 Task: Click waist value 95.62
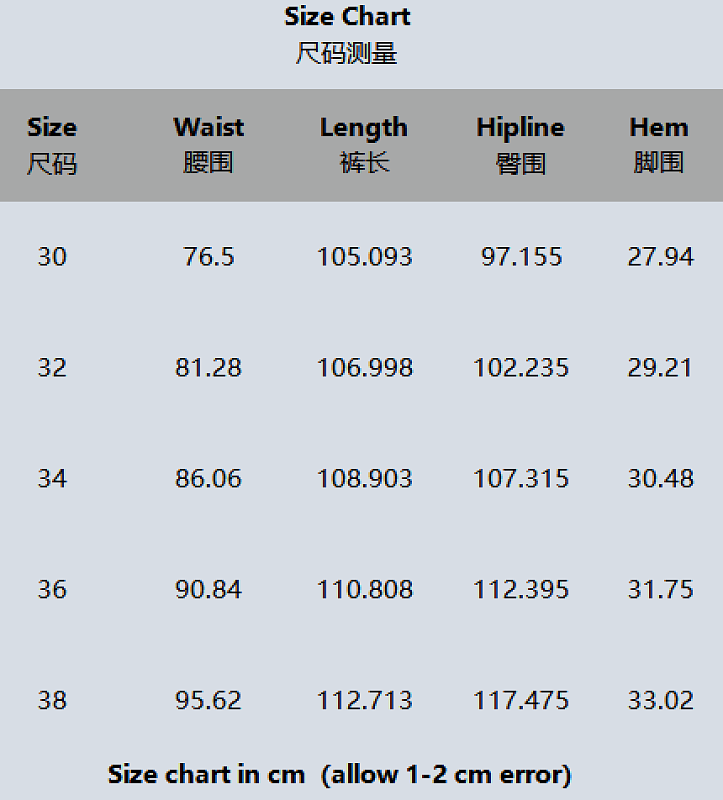pos(208,701)
